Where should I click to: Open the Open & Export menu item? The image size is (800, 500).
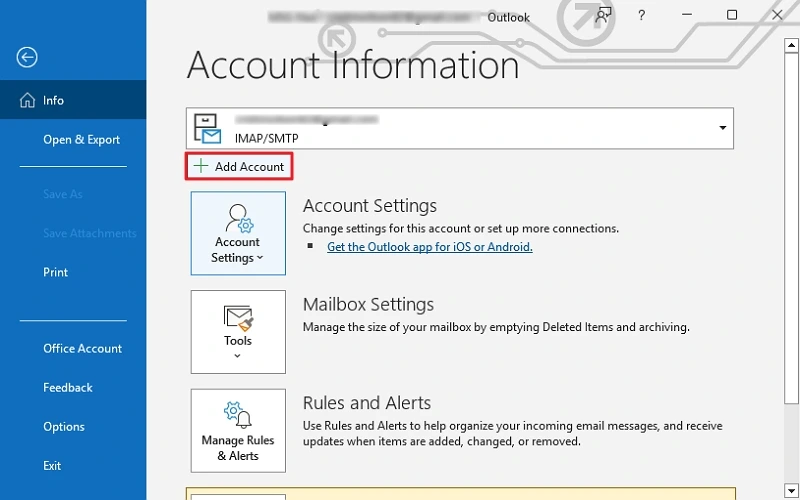tap(81, 140)
